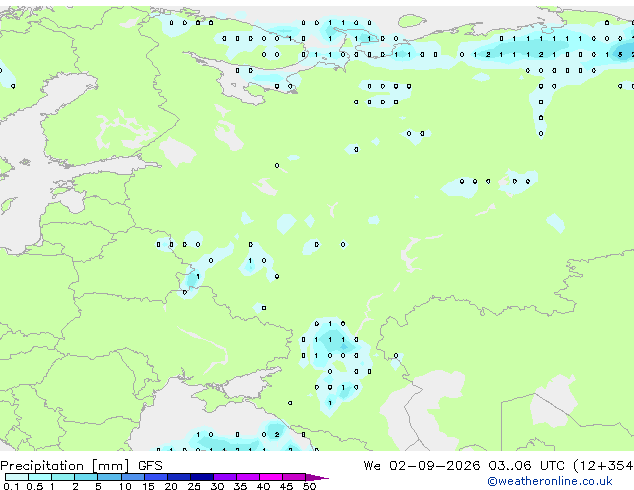Click the 20–25 mm dark blue swatch
This screenshot has width=634, height=490.
point(179,477)
